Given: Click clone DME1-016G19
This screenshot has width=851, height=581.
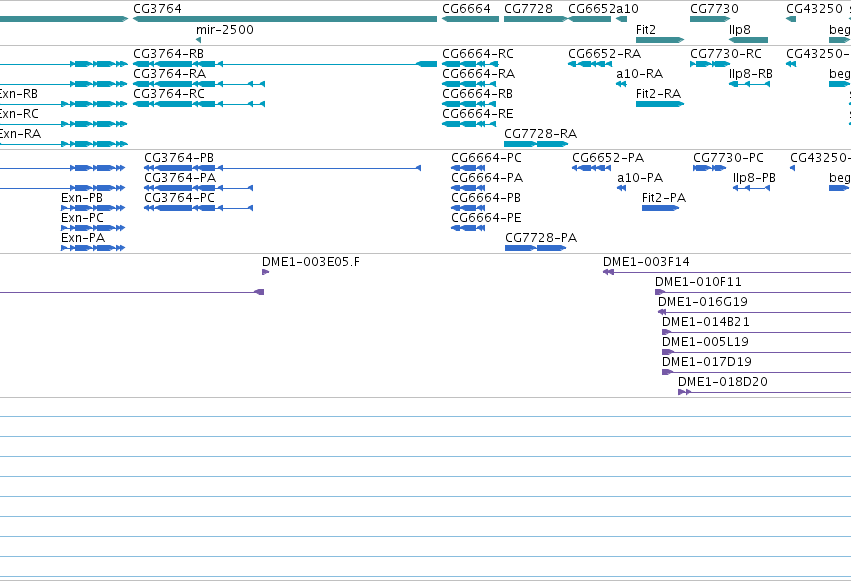Looking at the screenshot, I should pos(754,312).
